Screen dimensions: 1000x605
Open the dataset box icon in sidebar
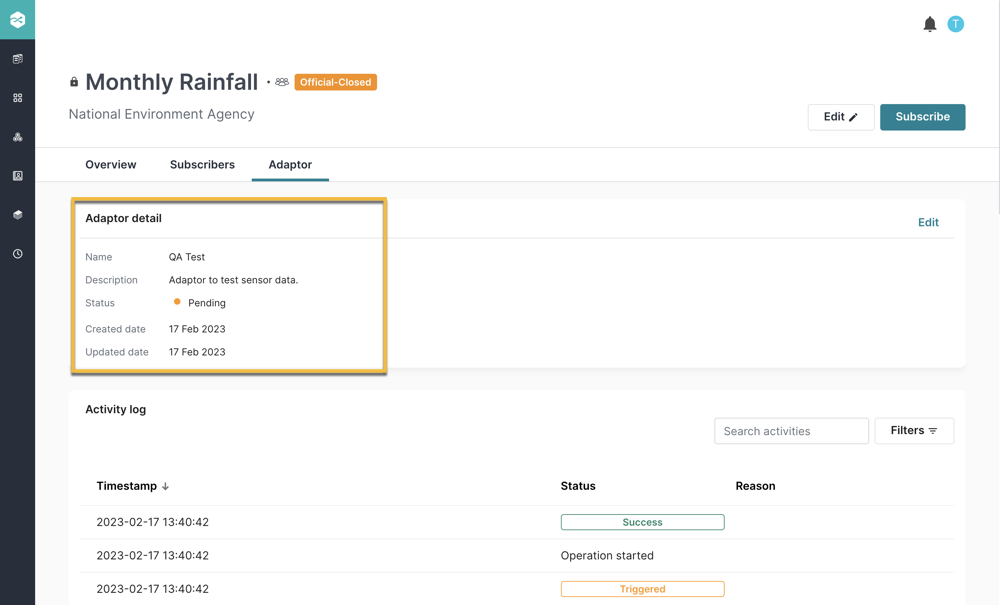pos(16,214)
